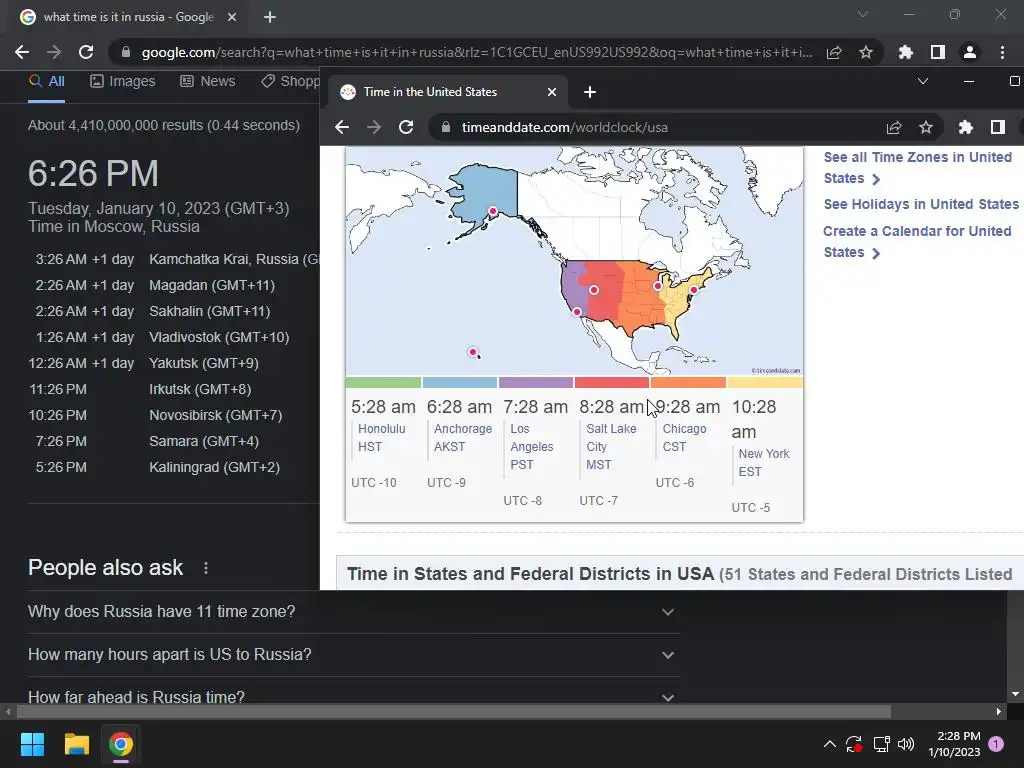Reload the timeanddate page
Viewport: 1024px width, 768px height.
tap(406, 127)
